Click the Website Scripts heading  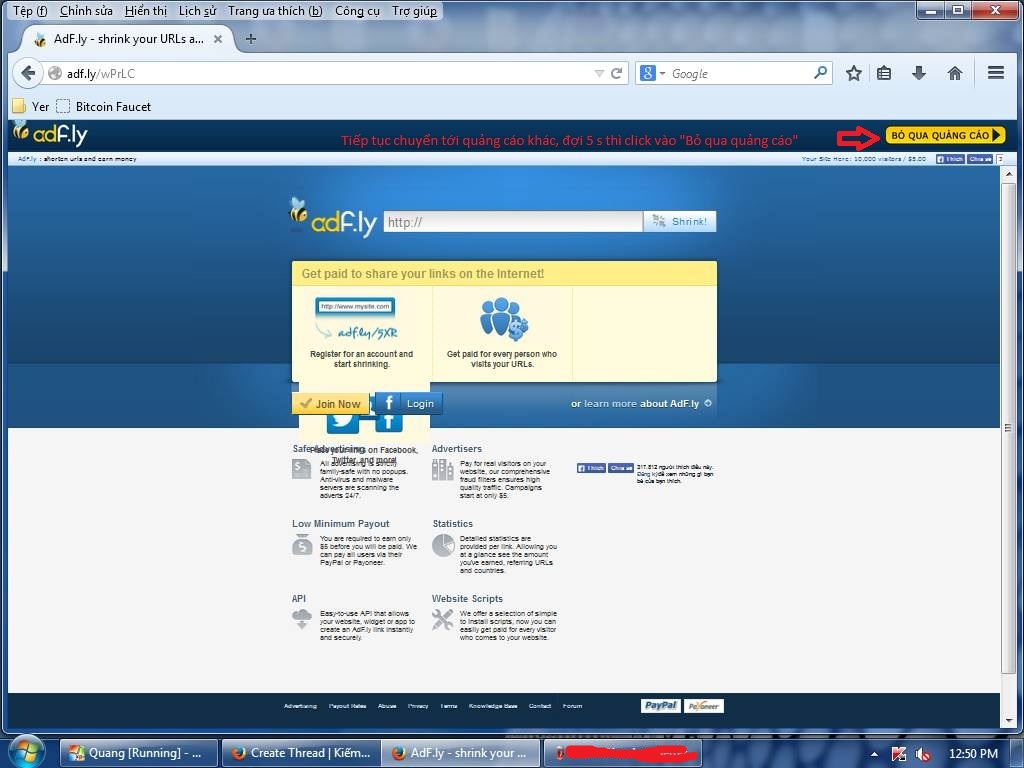pos(467,598)
